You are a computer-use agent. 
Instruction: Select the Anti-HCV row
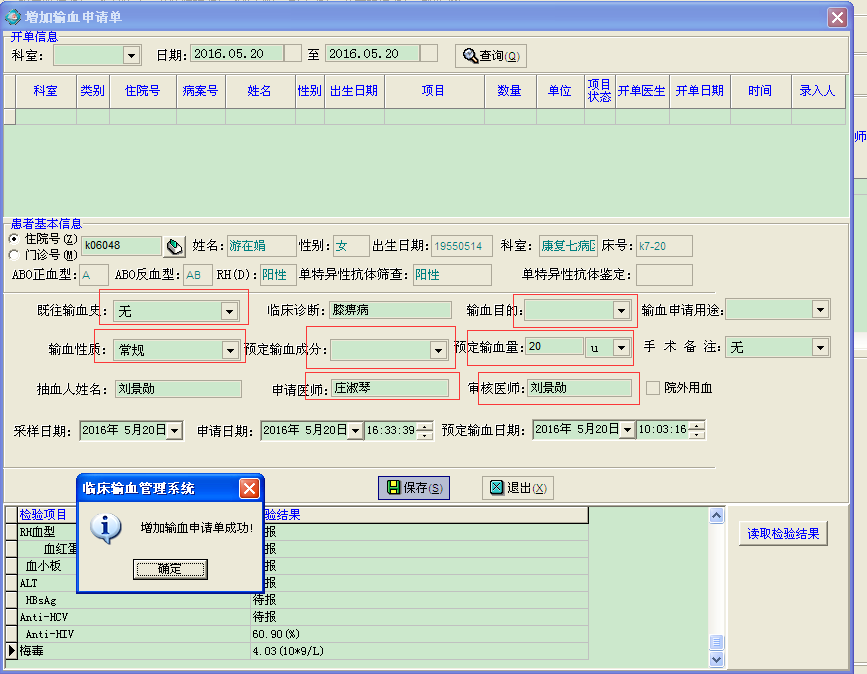click(302, 617)
